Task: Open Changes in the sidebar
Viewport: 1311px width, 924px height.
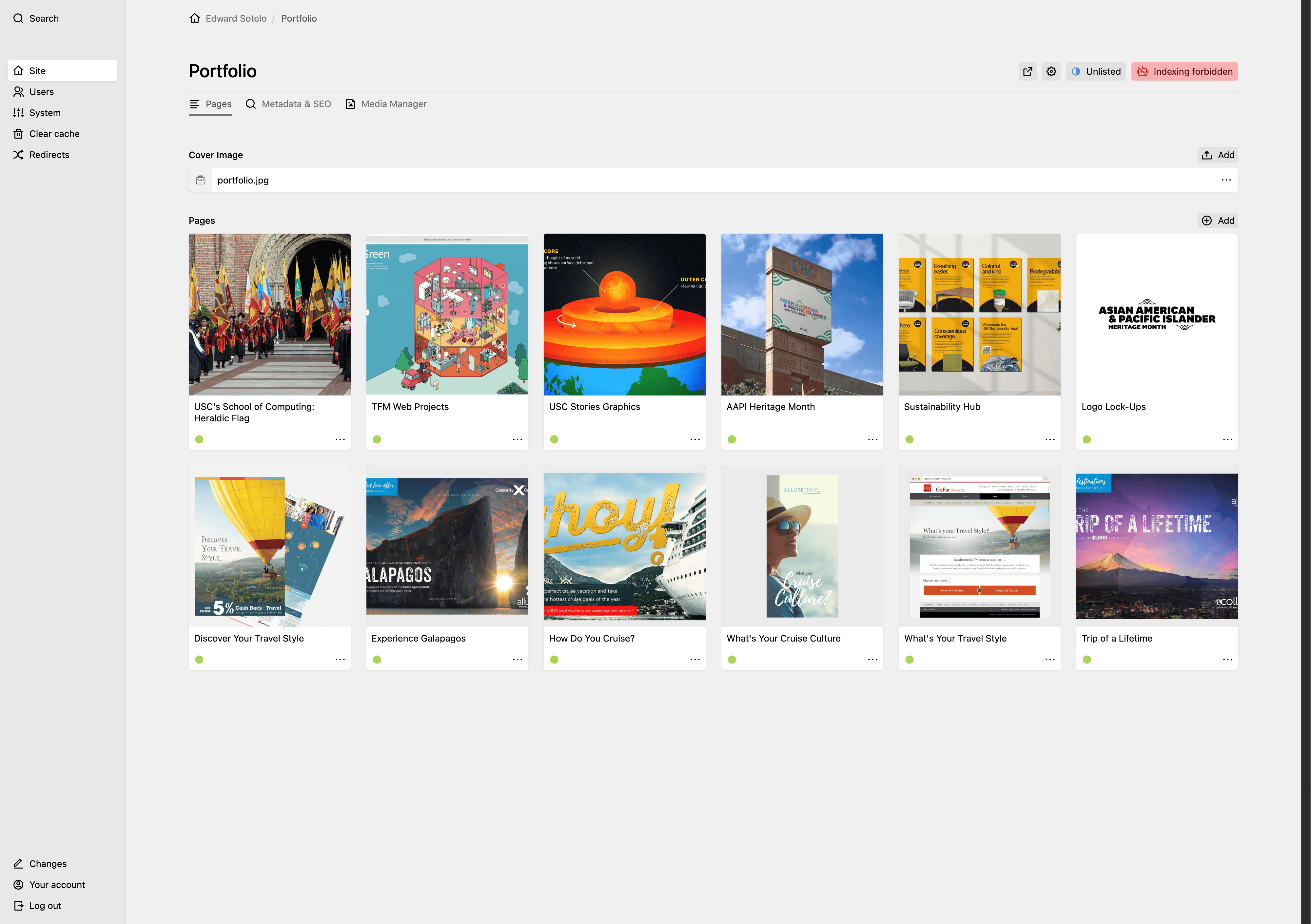Action: tap(63, 863)
